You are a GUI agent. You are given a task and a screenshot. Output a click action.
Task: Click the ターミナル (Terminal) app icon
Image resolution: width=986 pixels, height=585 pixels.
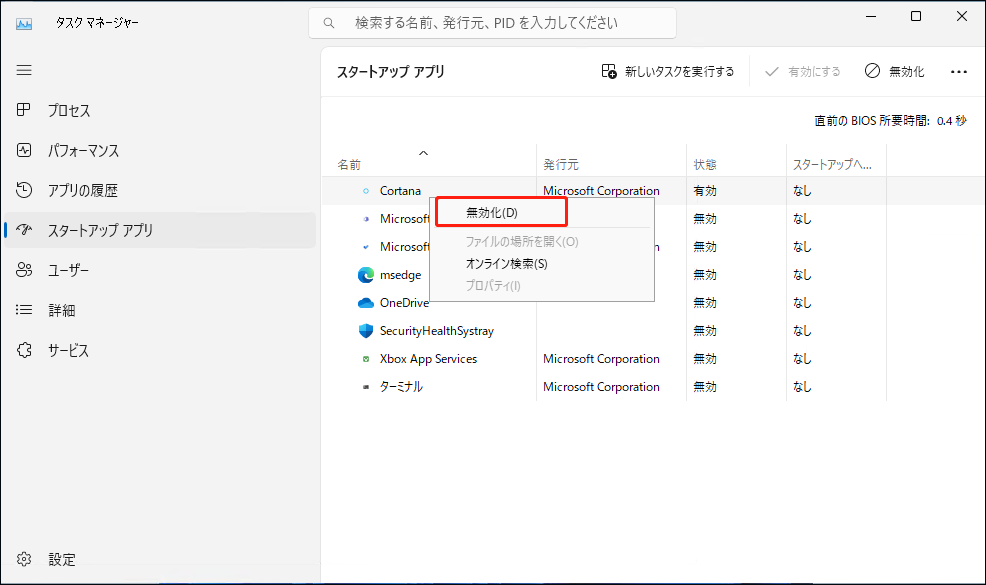click(367, 386)
